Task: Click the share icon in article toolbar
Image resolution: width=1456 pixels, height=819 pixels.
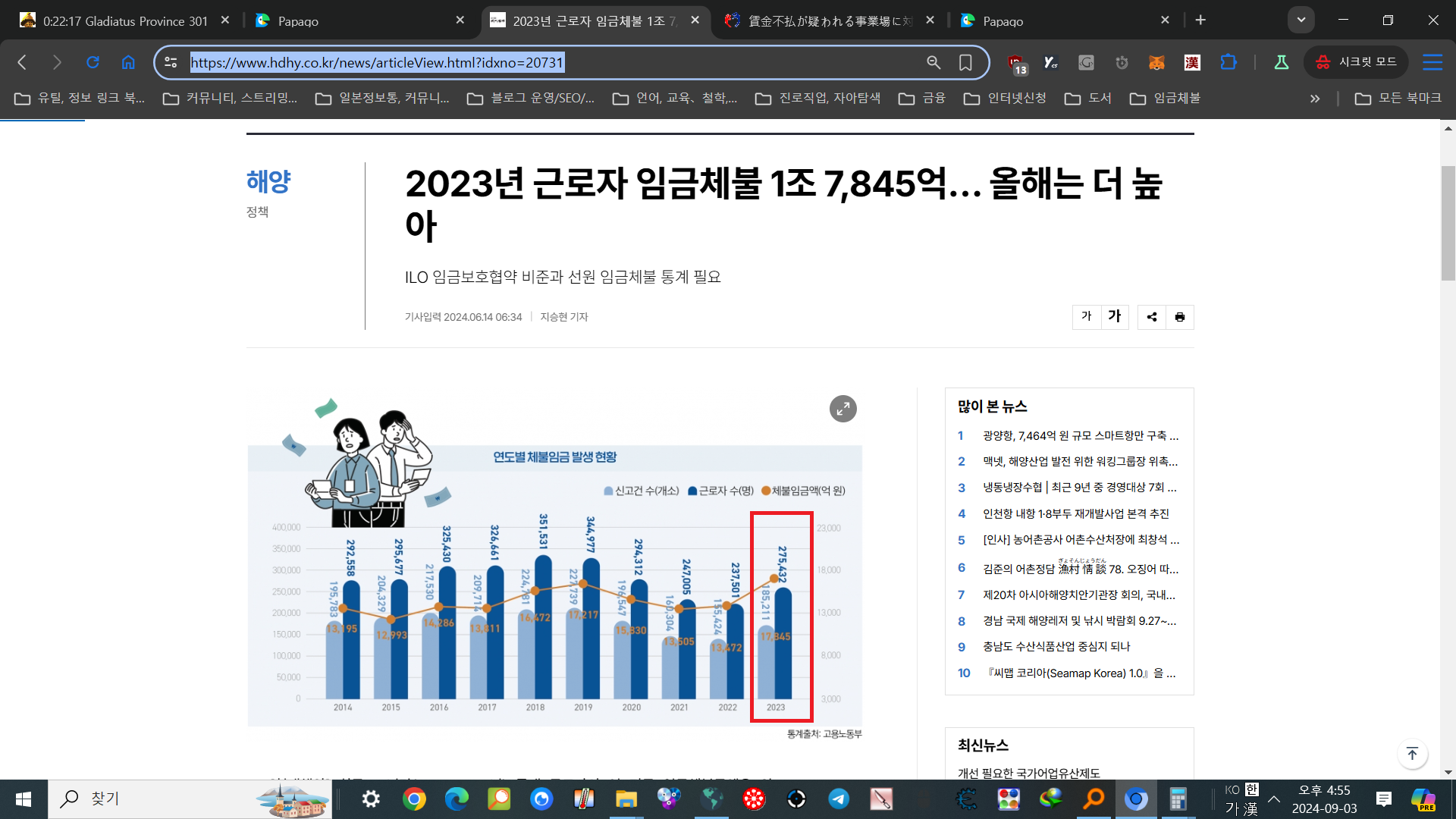Action: point(1151,317)
